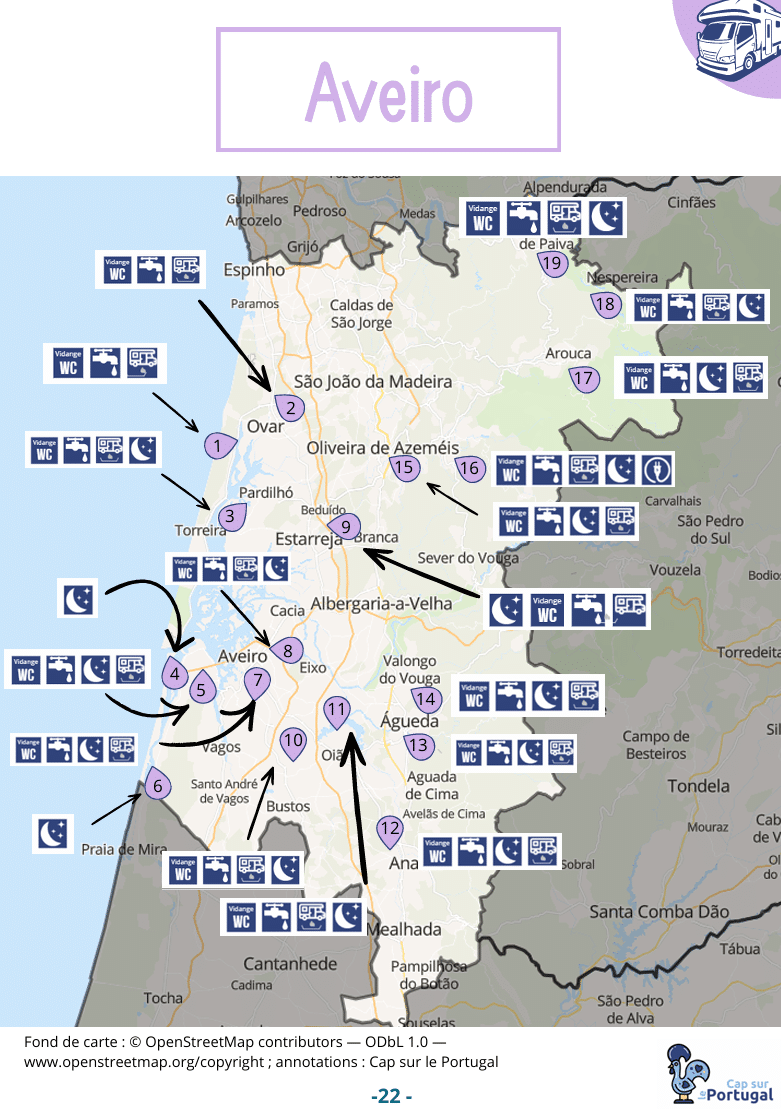Click the Santo André de Vagos label
Image resolution: width=781 pixels, height=1114 pixels.
[224, 791]
